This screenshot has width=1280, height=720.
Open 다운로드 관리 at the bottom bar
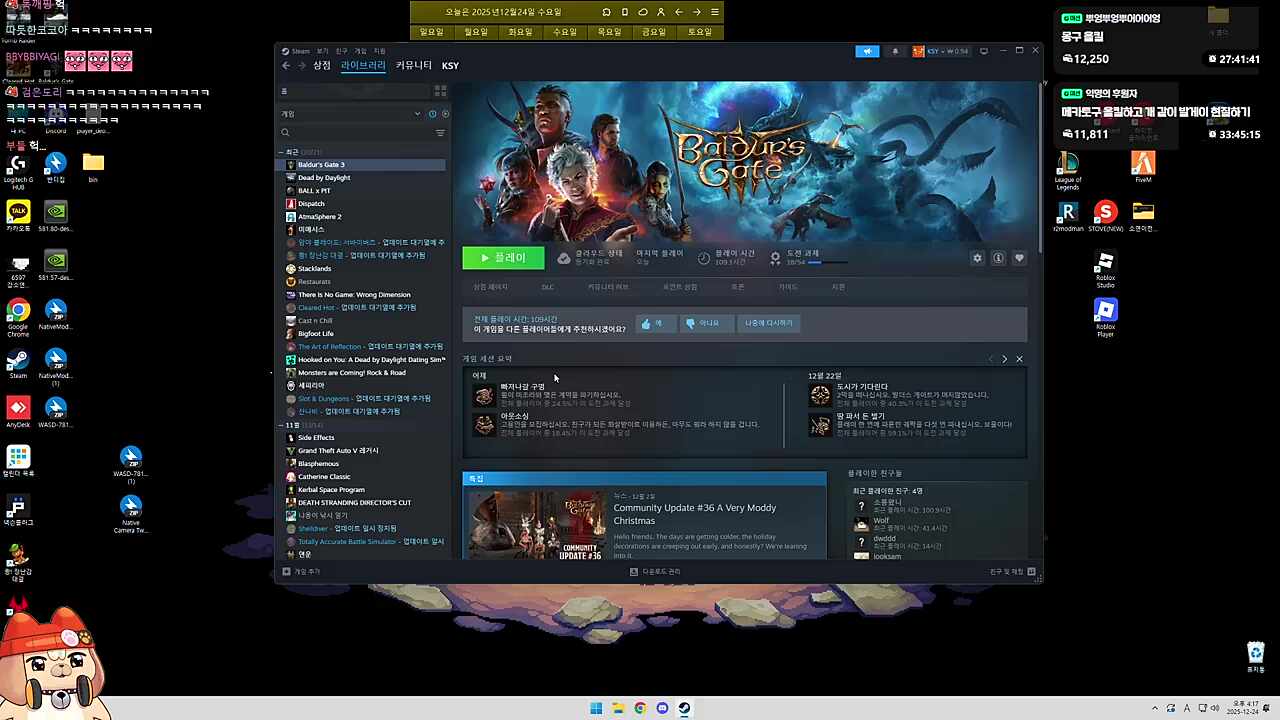click(x=655, y=572)
